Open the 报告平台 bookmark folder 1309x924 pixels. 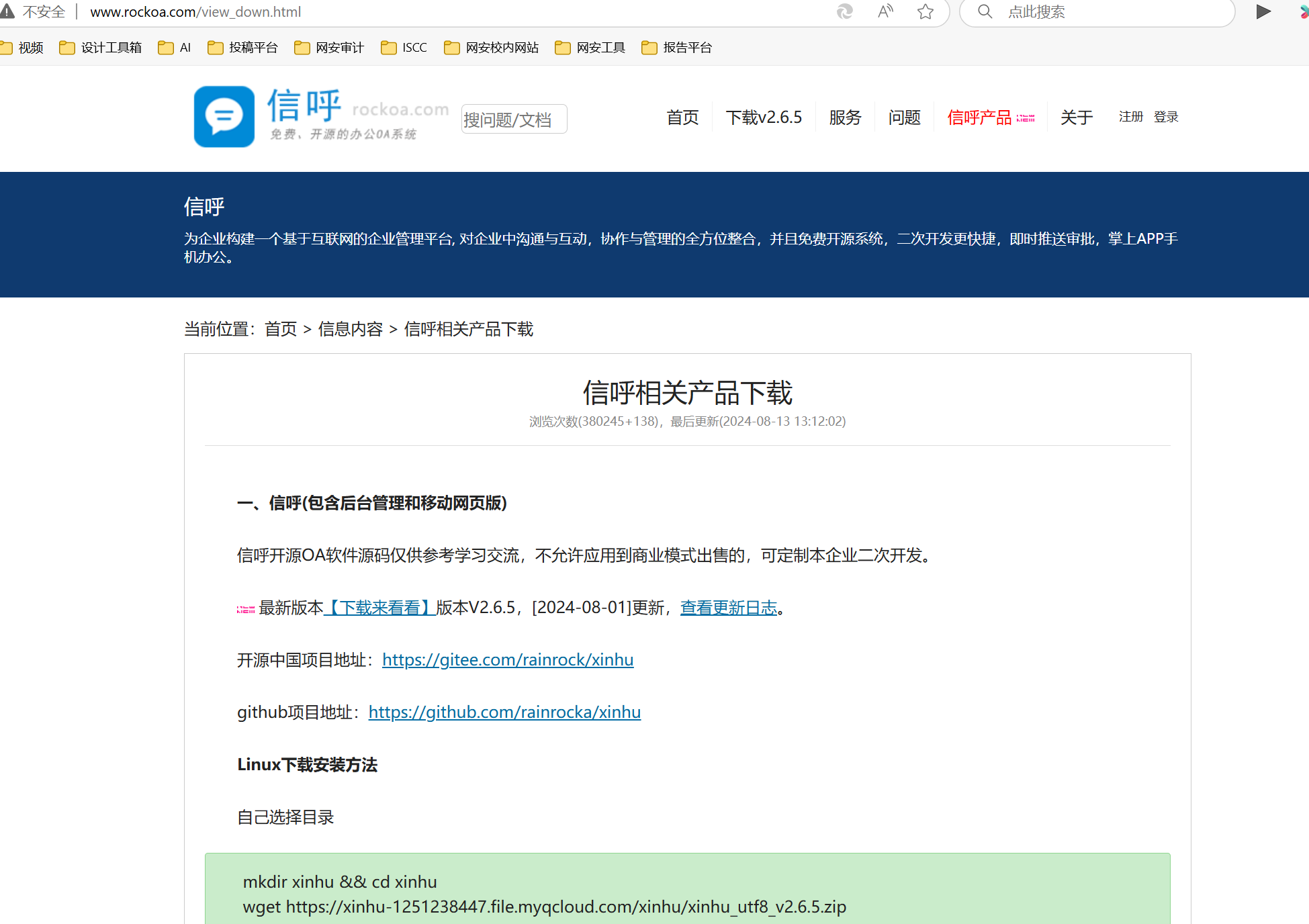tap(677, 48)
